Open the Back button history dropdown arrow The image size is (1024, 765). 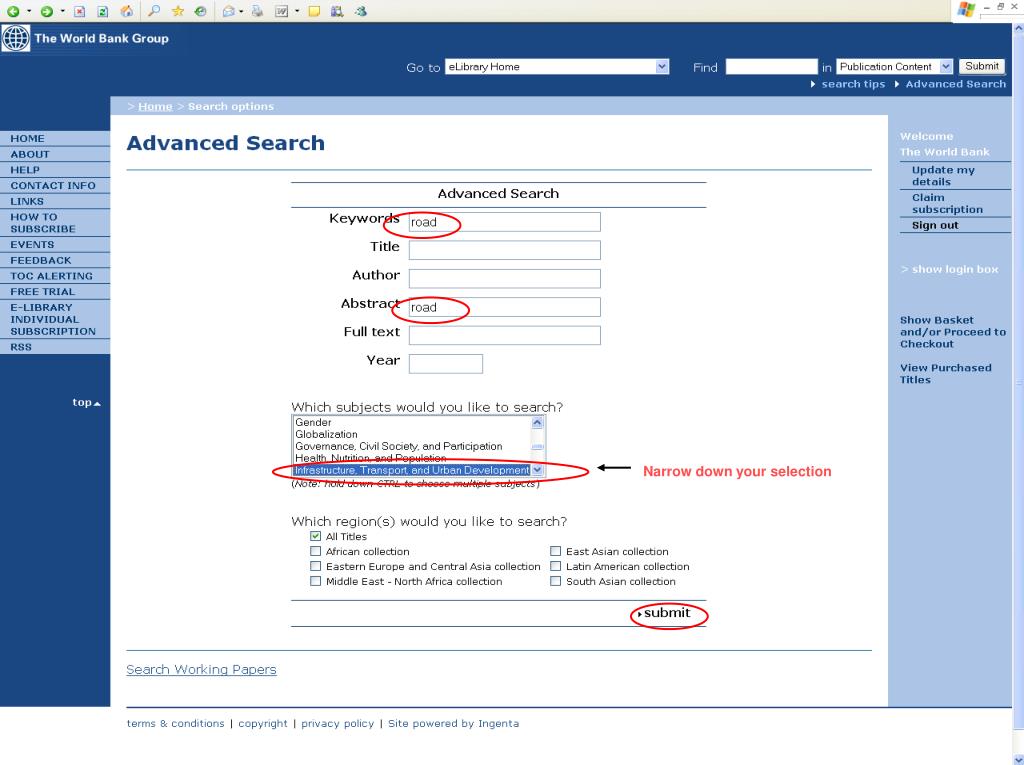tap(29, 12)
